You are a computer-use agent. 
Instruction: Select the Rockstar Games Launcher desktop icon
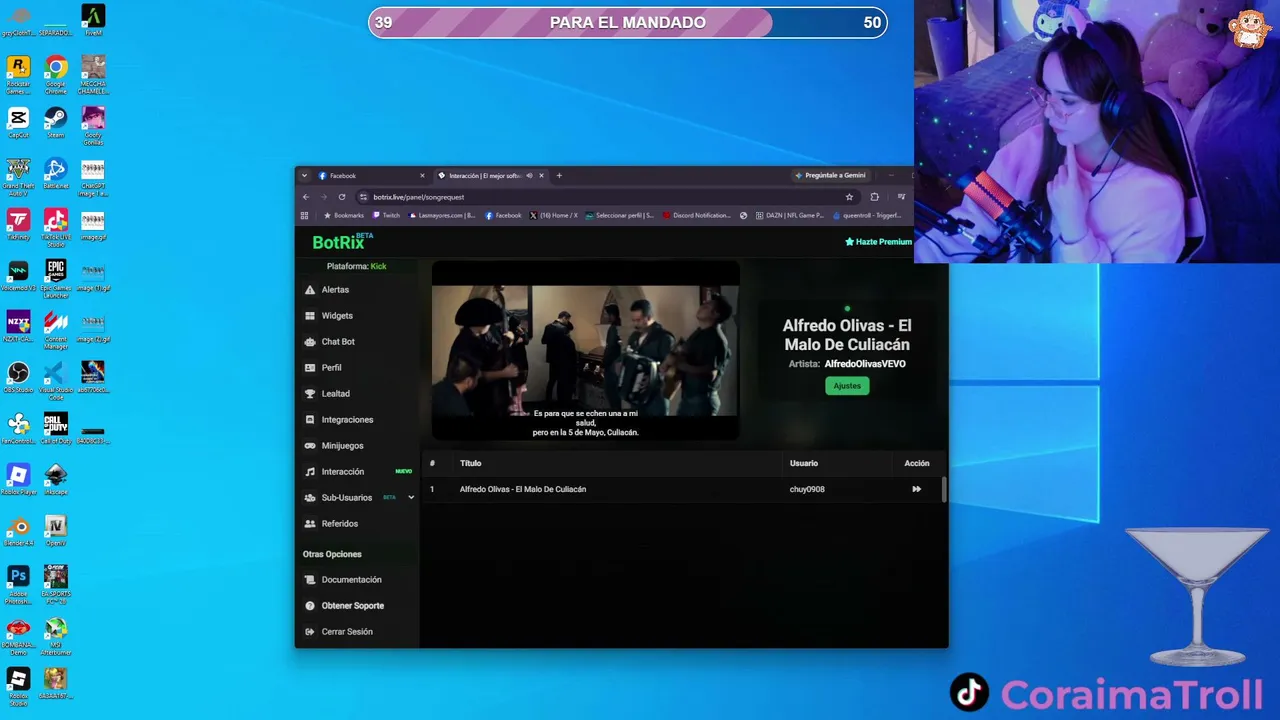[x=18, y=75]
